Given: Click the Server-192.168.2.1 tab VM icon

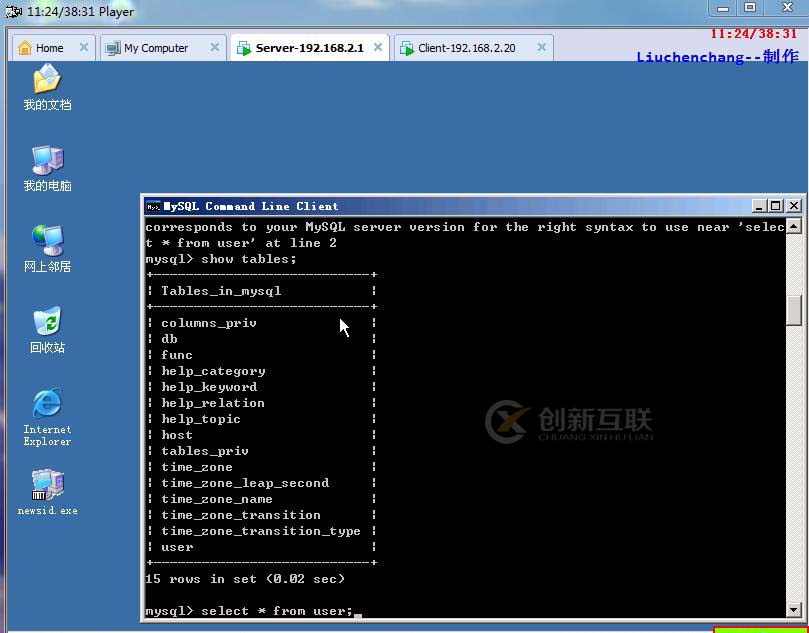Looking at the screenshot, I should (244, 48).
